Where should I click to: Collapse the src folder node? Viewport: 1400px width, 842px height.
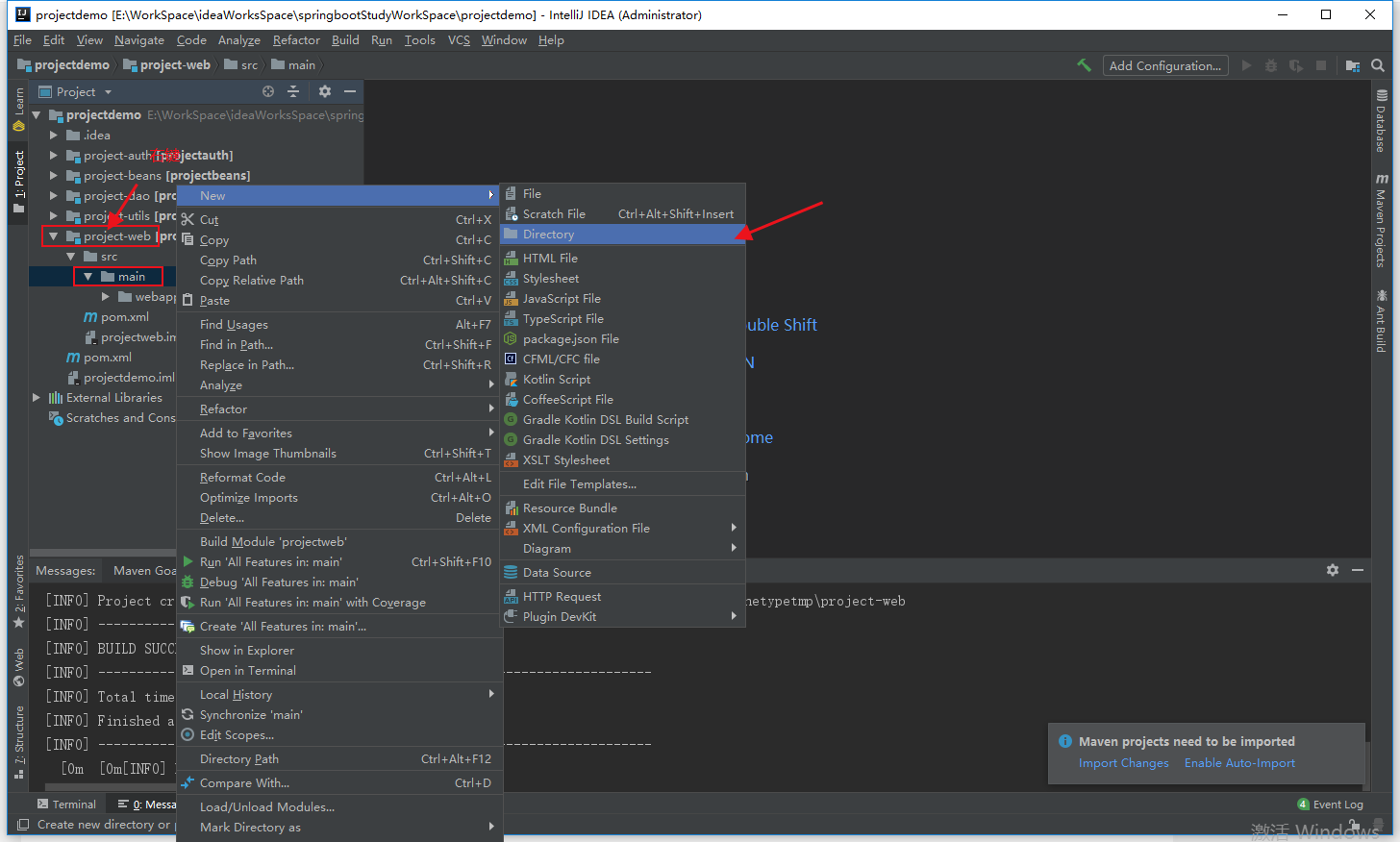point(71,257)
